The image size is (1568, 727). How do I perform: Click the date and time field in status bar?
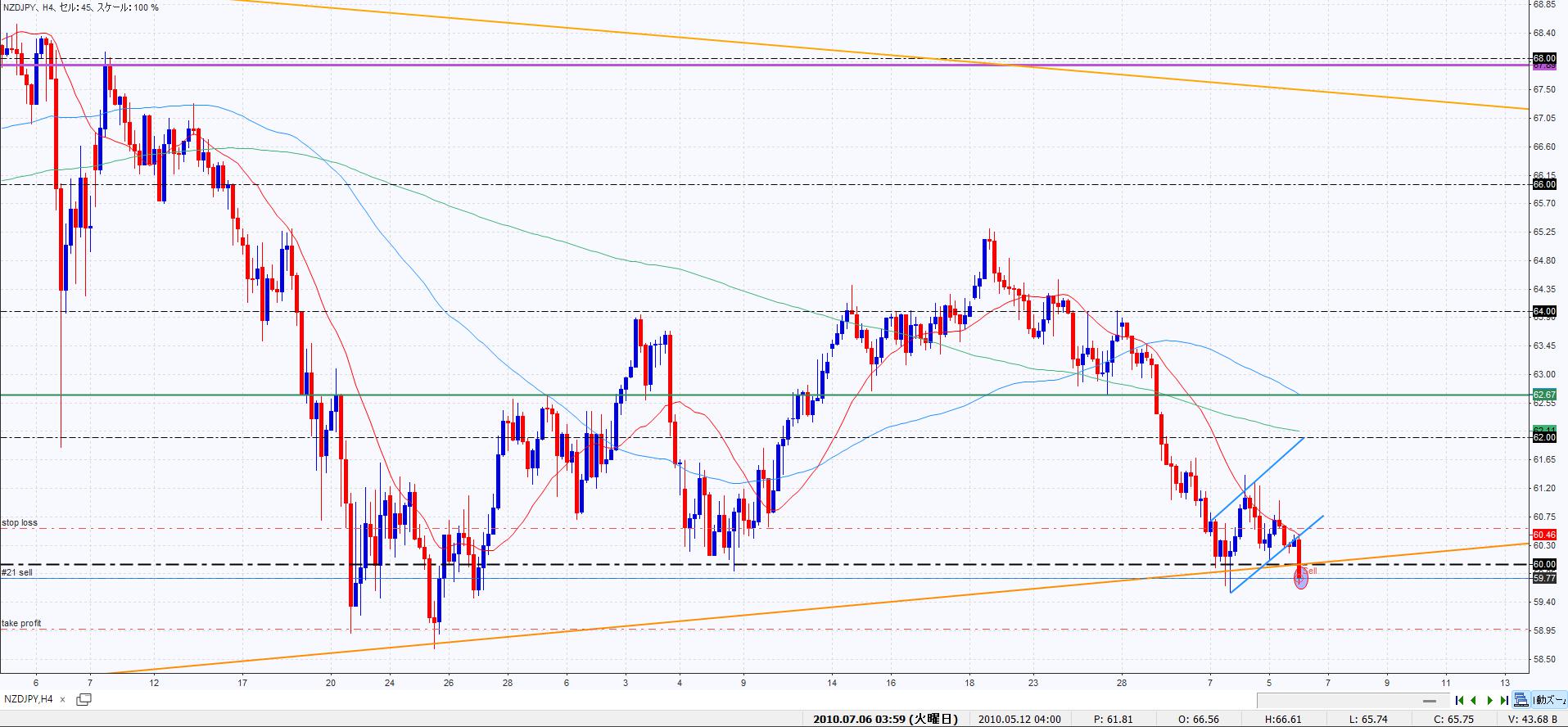884,720
